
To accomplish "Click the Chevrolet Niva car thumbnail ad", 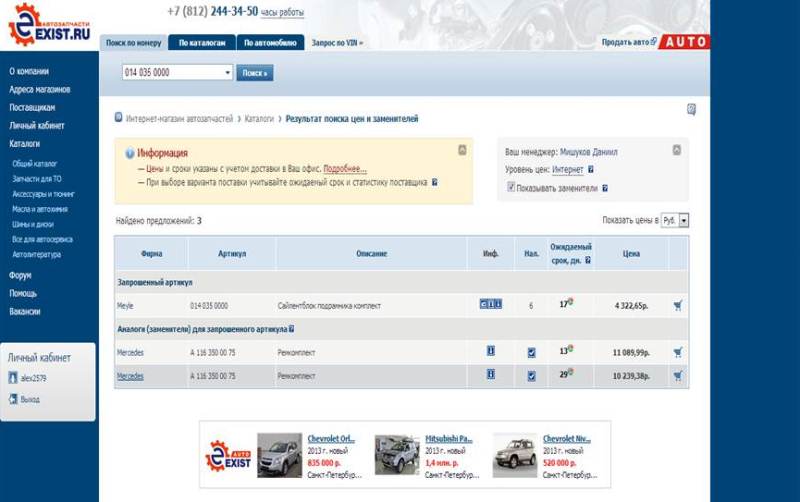I will [514, 455].
